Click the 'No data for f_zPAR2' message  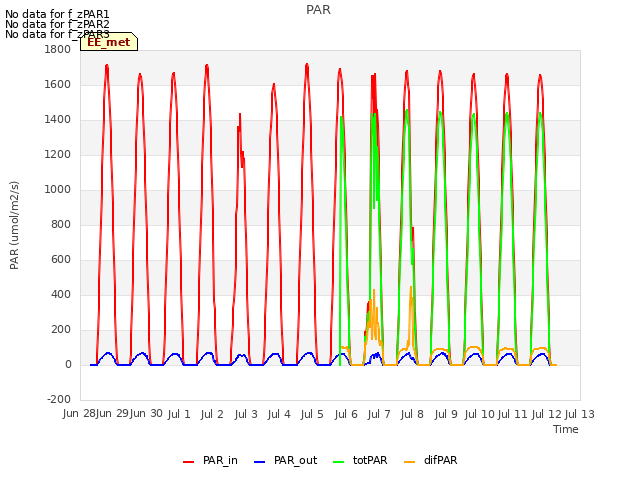[x=57, y=24]
